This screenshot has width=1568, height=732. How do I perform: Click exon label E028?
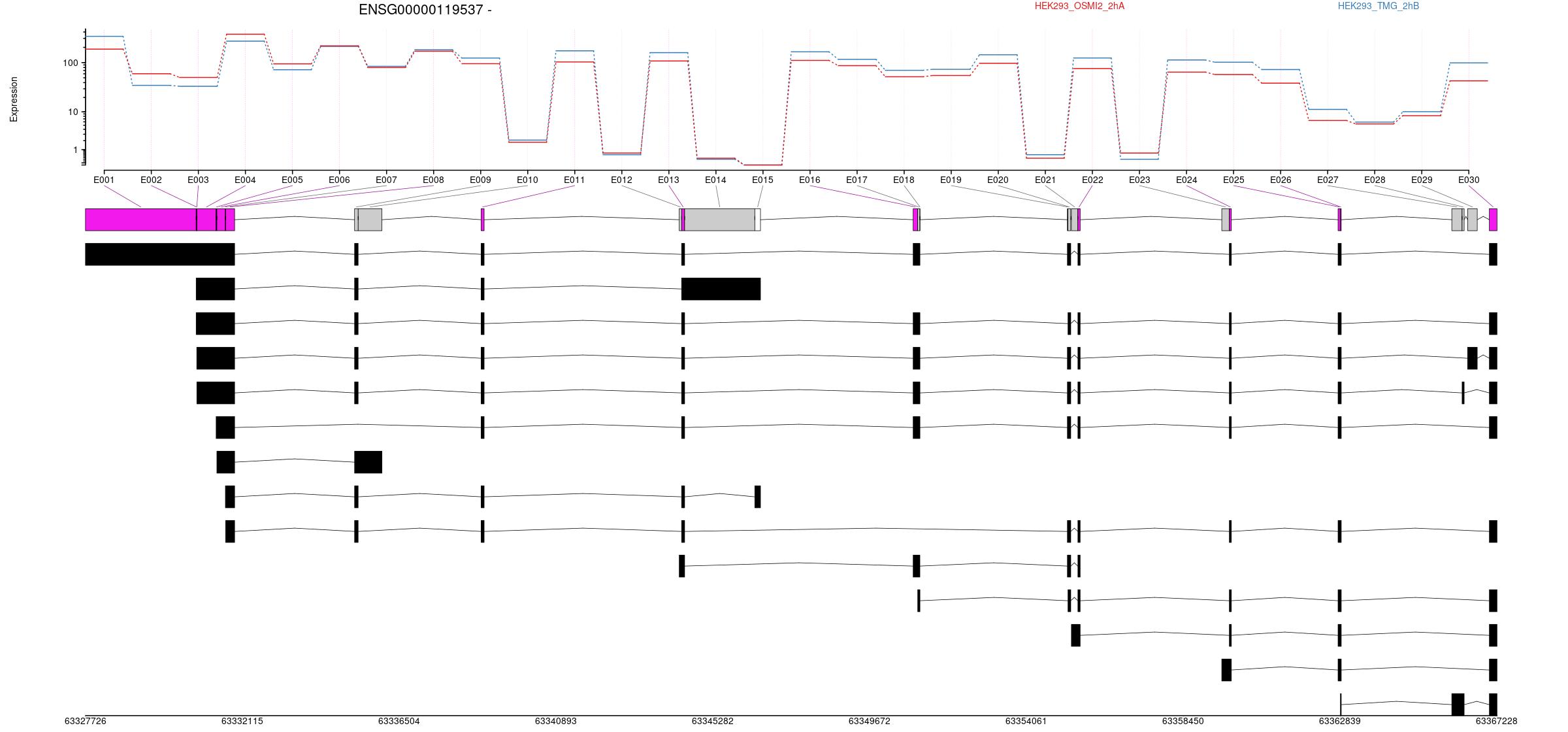coord(1375,180)
